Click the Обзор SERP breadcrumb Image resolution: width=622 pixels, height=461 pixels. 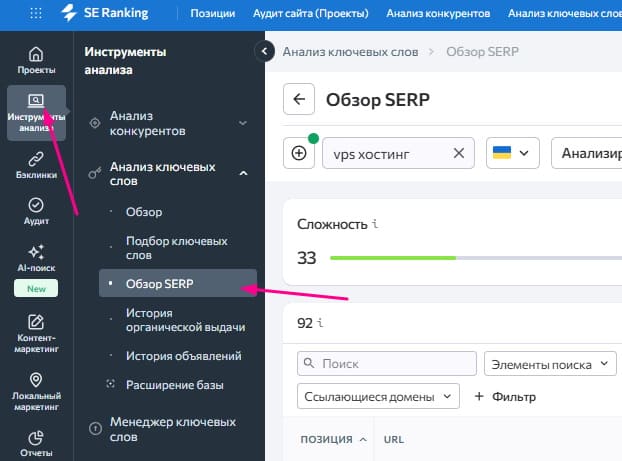(482, 52)
